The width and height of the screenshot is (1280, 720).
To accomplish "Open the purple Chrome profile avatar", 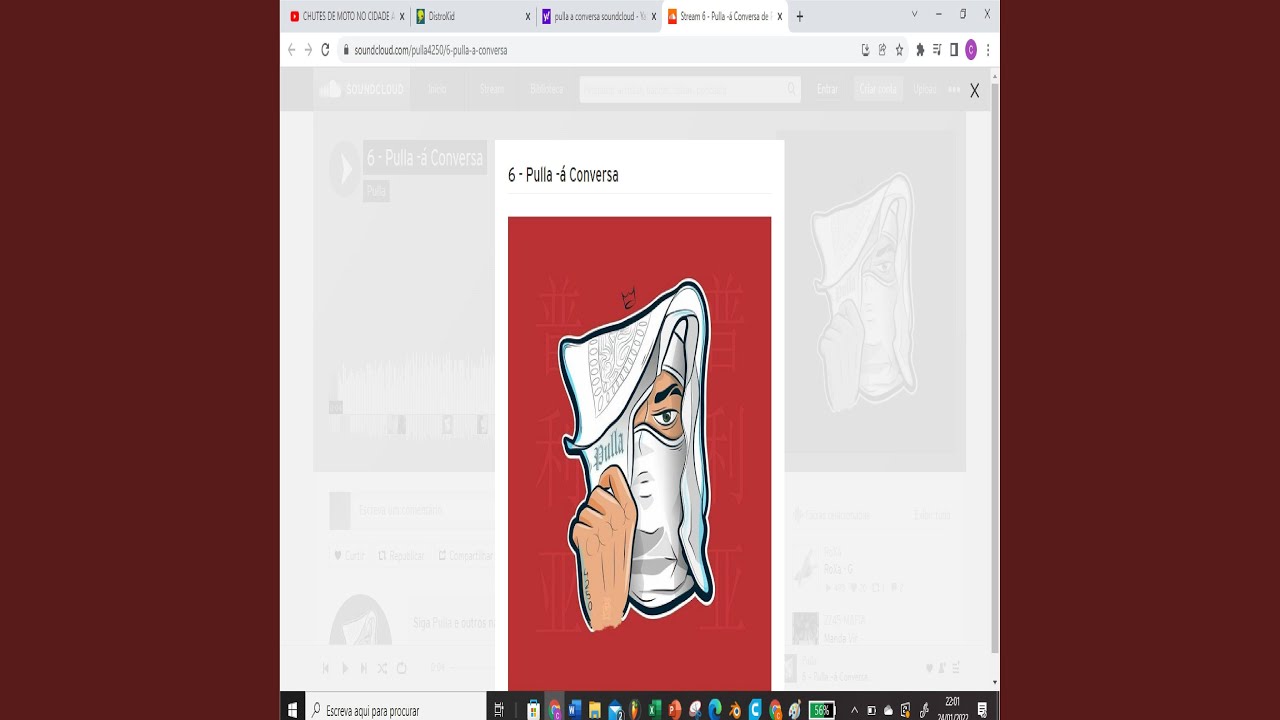I will tap(971, 49).
